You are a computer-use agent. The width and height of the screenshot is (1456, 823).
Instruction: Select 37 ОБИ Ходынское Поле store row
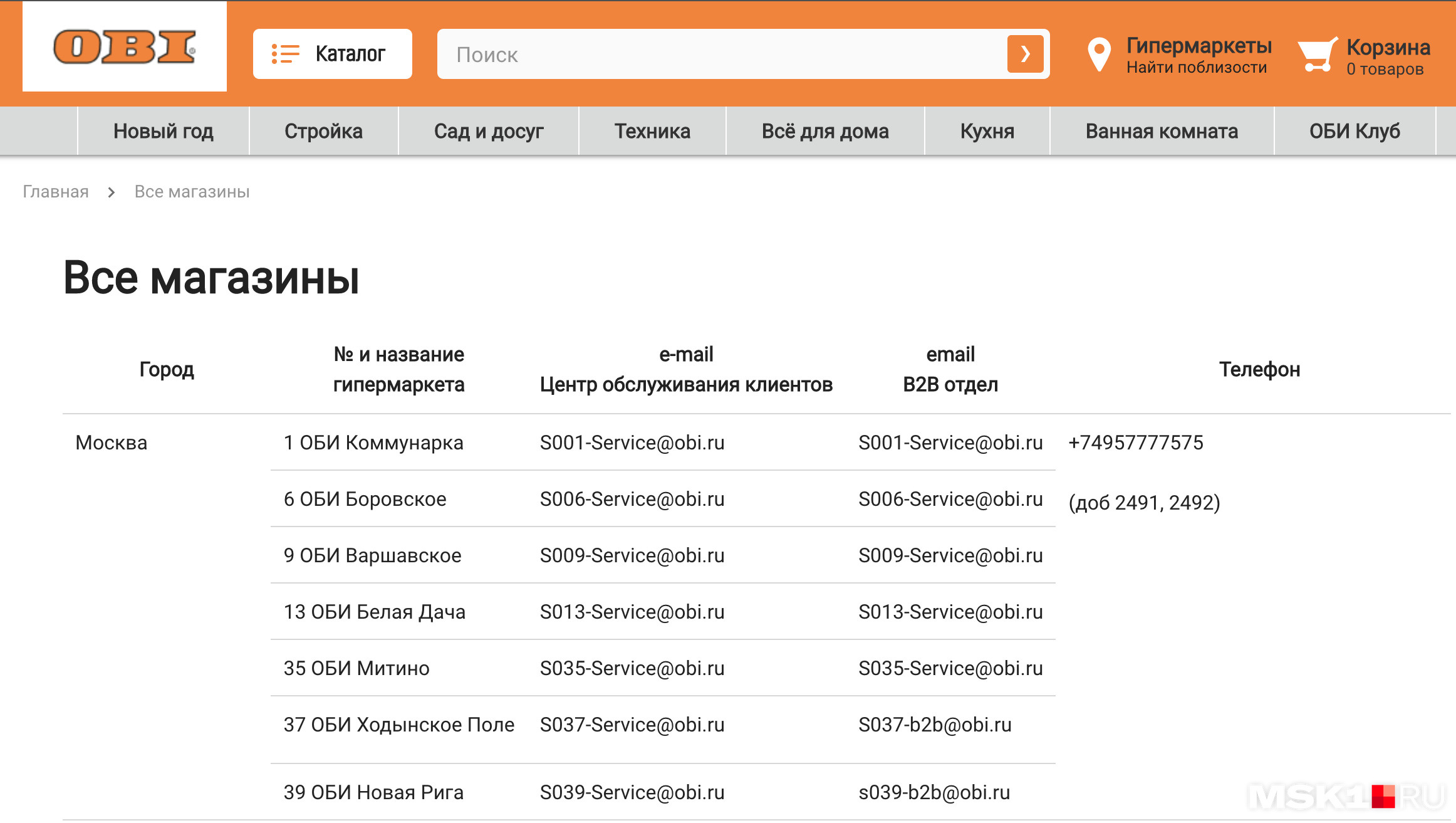pos(399,725)
